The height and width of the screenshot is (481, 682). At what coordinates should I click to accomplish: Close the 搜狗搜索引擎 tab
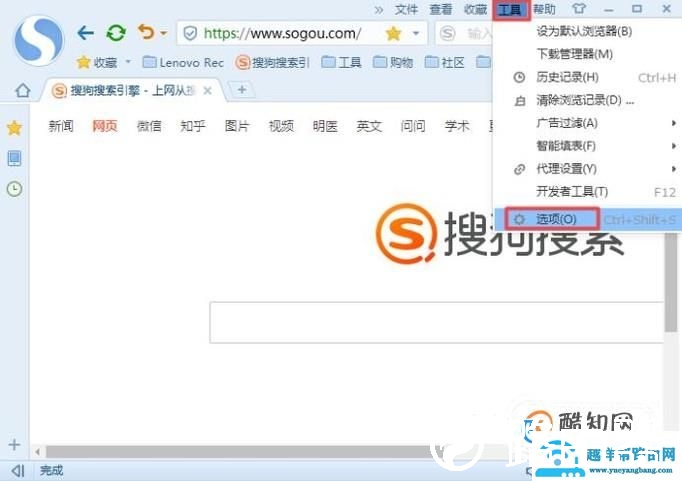coord(207,90)
